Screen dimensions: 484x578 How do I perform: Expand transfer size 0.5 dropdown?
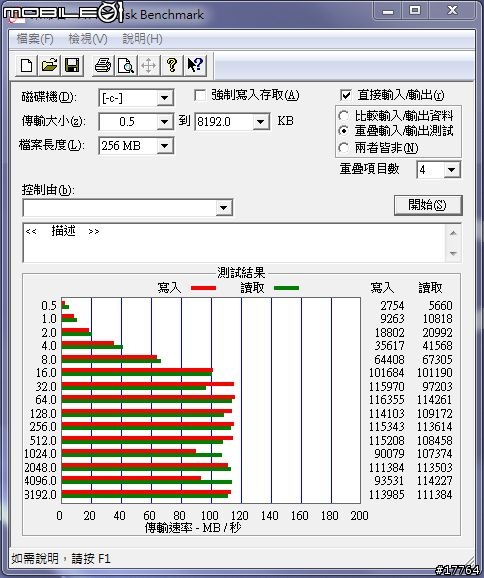tap(164, 122)
